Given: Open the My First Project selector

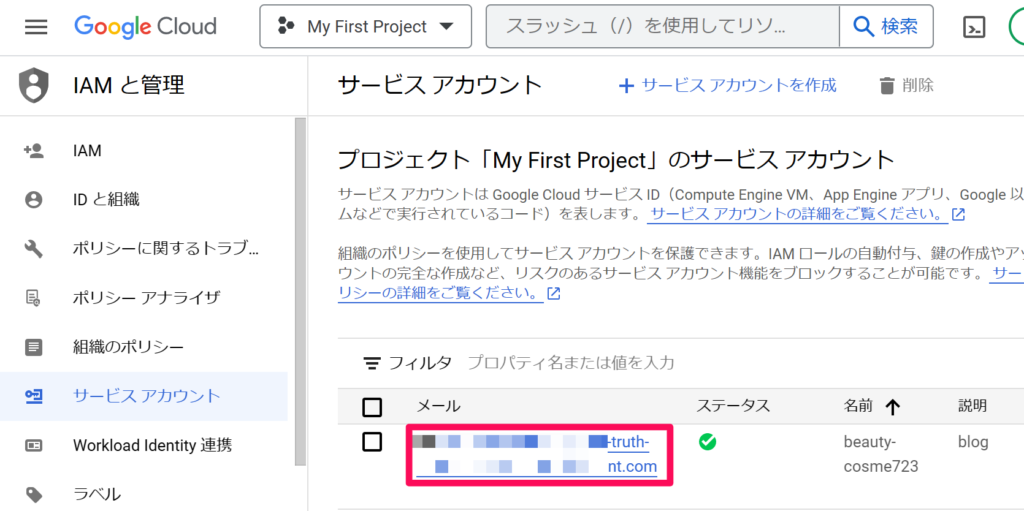Looking at the screenshot, I should [x=366, y=27].
